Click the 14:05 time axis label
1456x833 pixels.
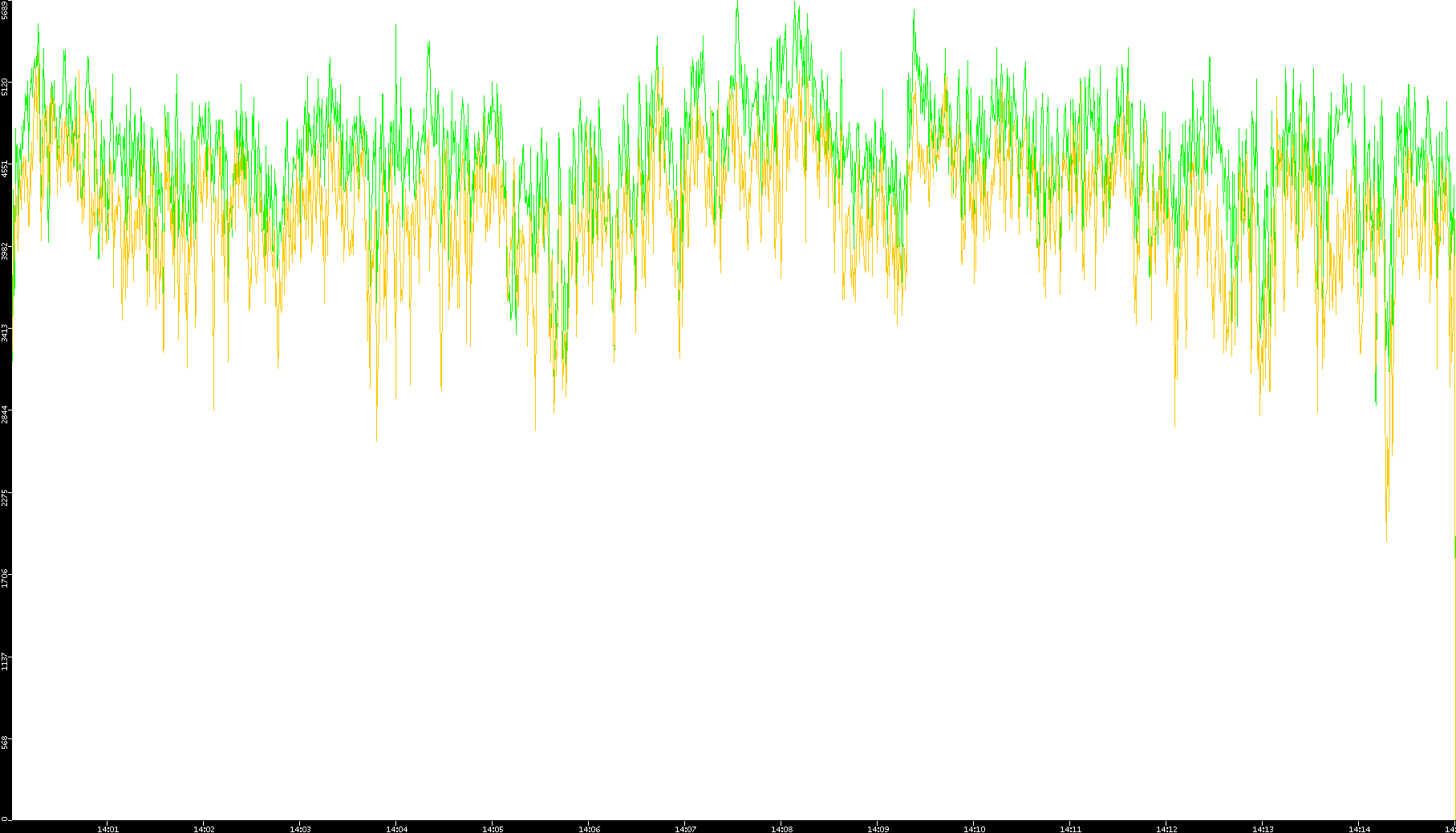(493, 829)
